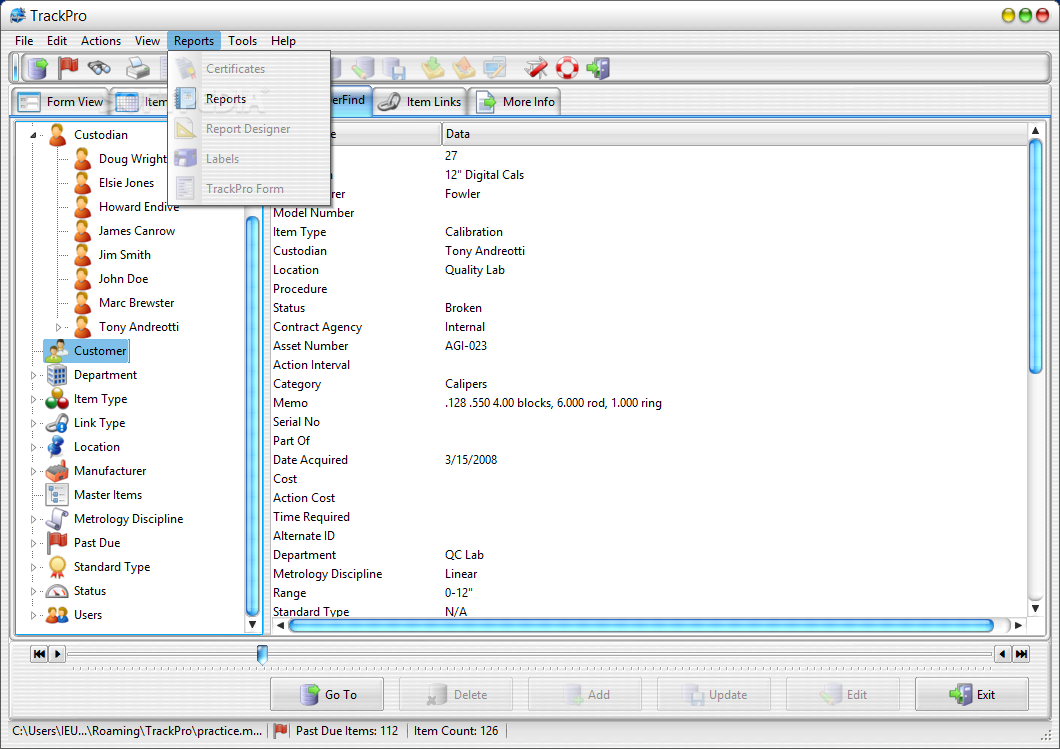This screenshot has height=749, width=1060.
Task: Click the record navigation slider thumb
Action: pyautogui.click(x=262, y=654)
